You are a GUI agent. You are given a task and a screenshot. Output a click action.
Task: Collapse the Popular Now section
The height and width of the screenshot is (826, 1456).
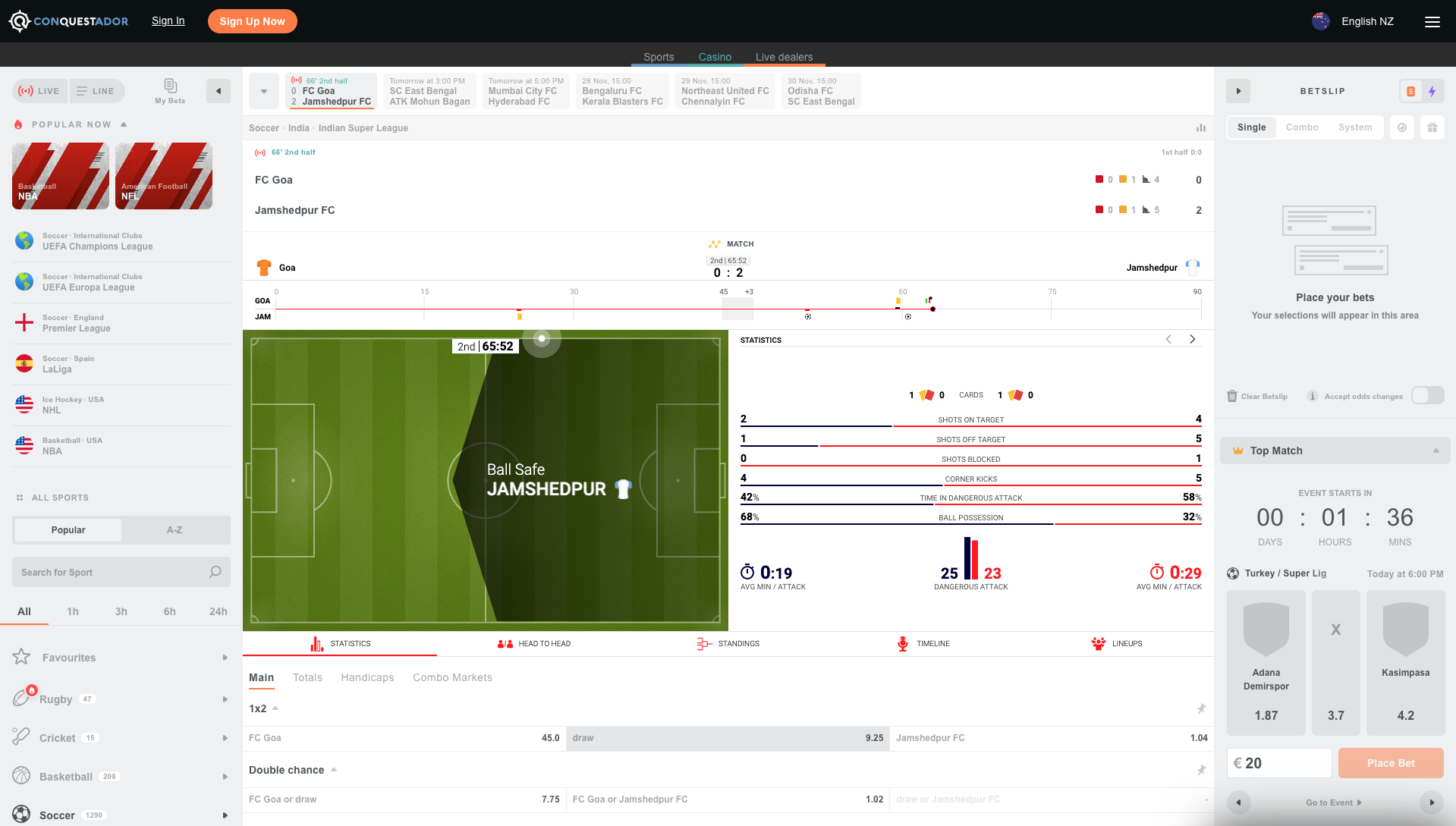coord(124,124)
